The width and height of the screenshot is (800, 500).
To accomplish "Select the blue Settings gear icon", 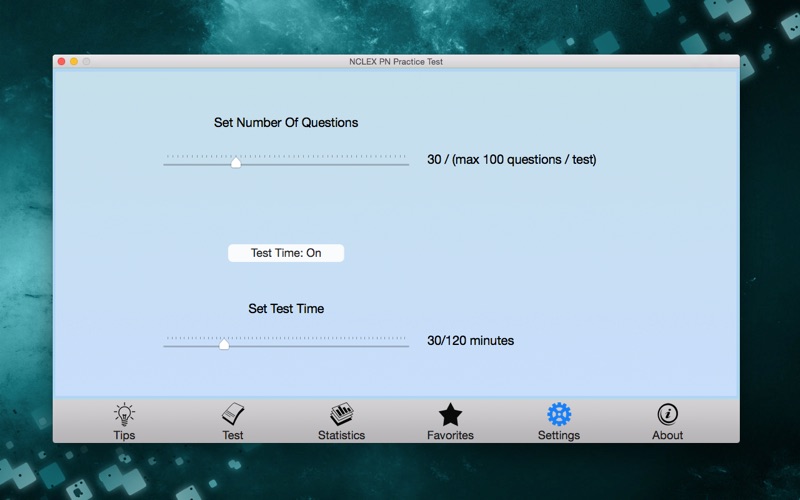I will pyautogui.click(x=559, y=414).
